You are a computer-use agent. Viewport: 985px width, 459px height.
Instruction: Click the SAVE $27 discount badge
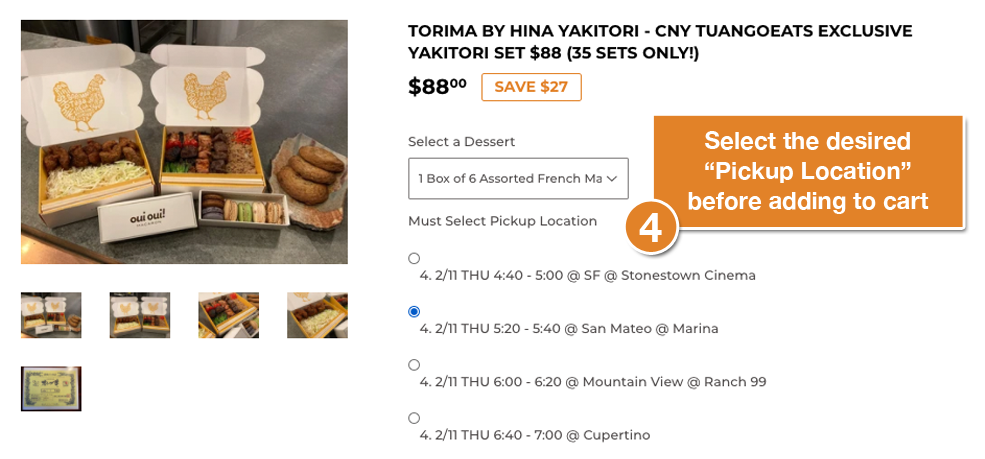click(531, 87)
